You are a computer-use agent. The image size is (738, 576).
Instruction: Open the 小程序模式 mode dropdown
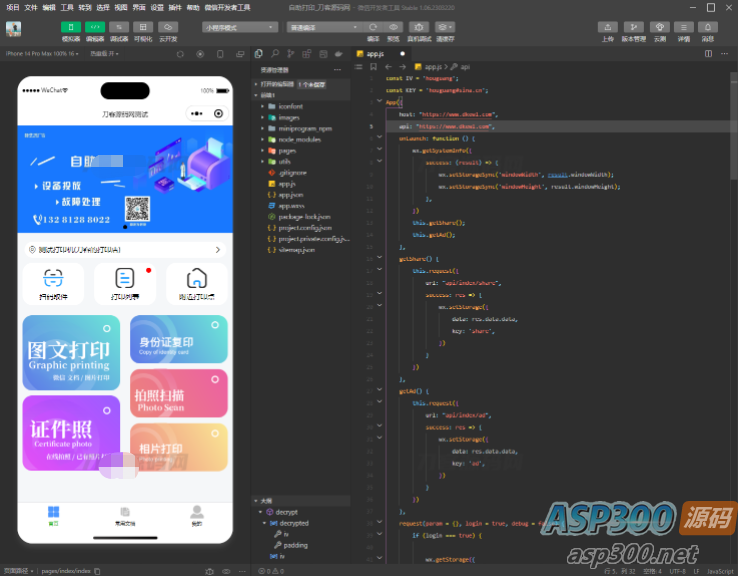pyautogui.click(x=240, y=27)
